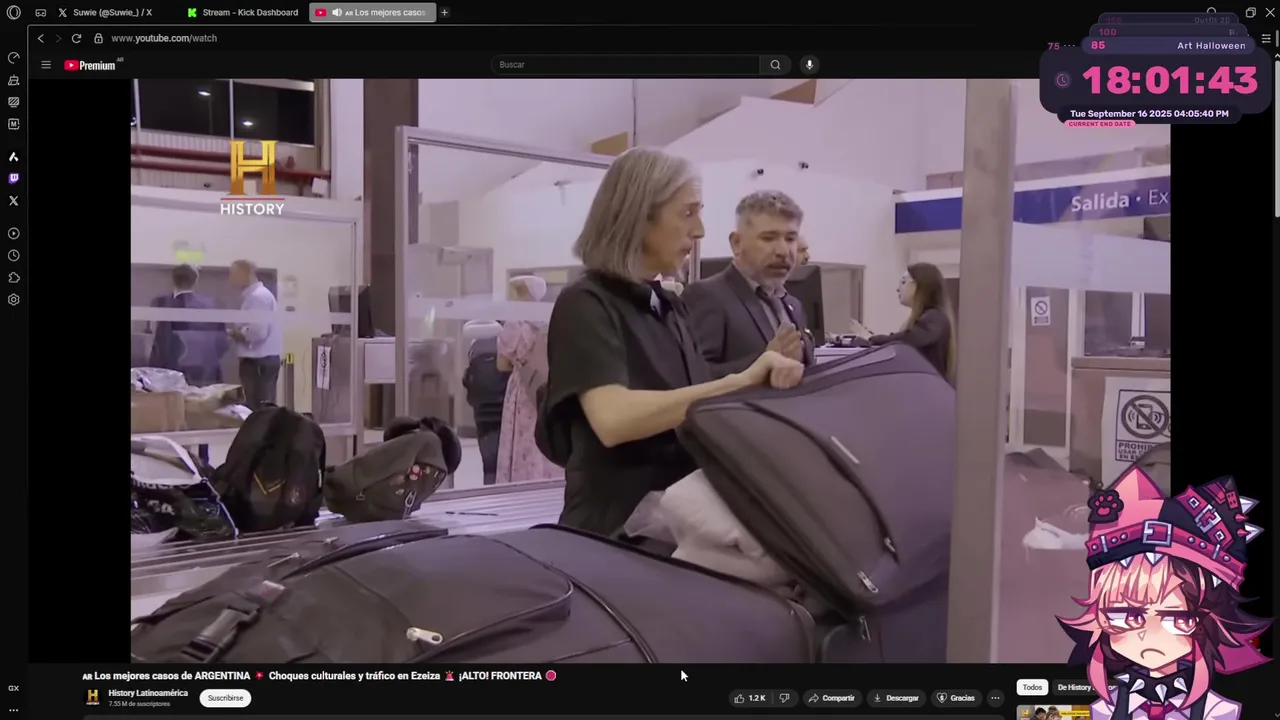Image resolution: width=1280 pixels, height=720 pixels.
Task: Open X panel in sidebar
Action: point(13,201)
